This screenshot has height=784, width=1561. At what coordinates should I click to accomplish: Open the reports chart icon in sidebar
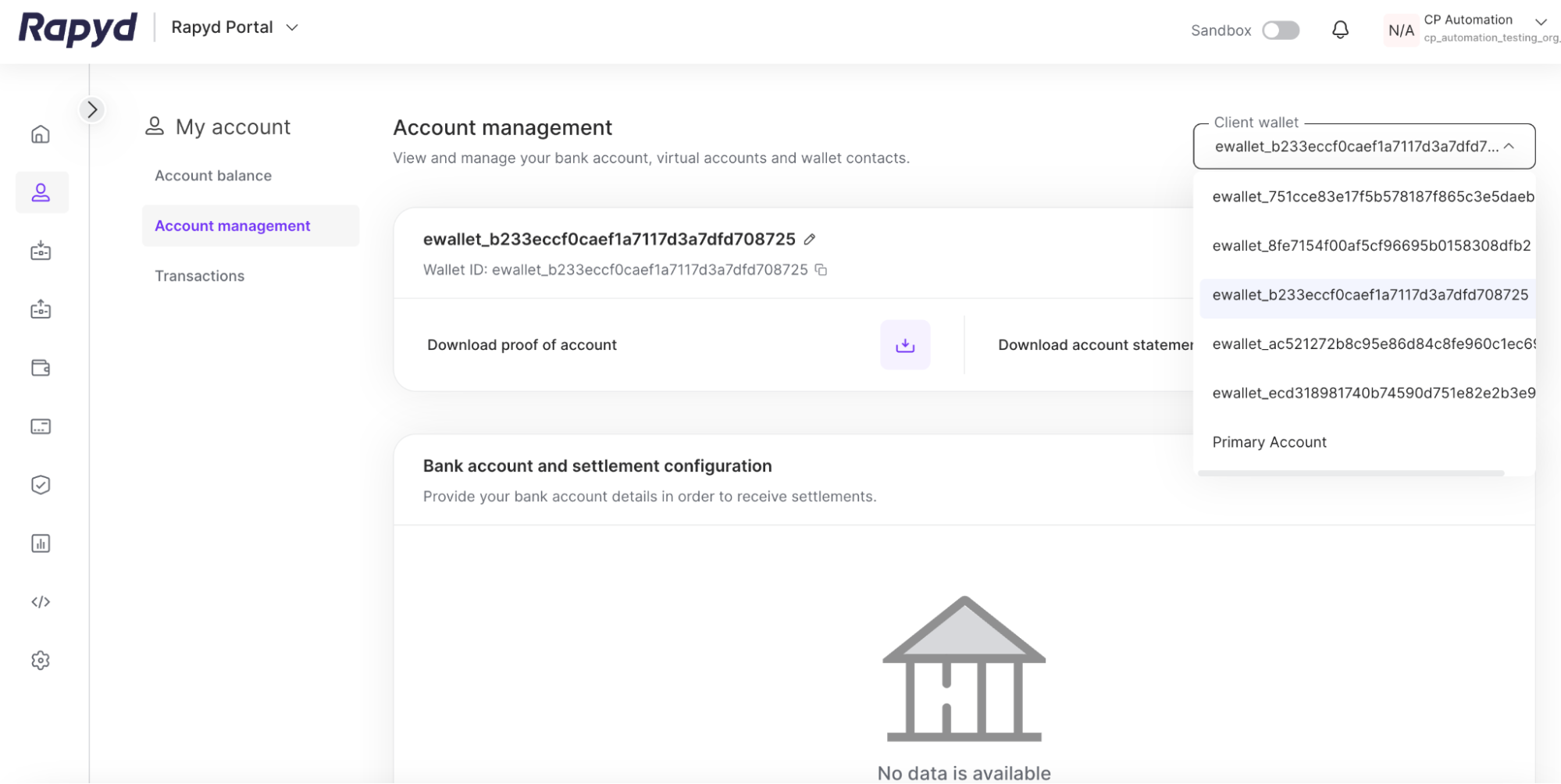coord(41,543)
